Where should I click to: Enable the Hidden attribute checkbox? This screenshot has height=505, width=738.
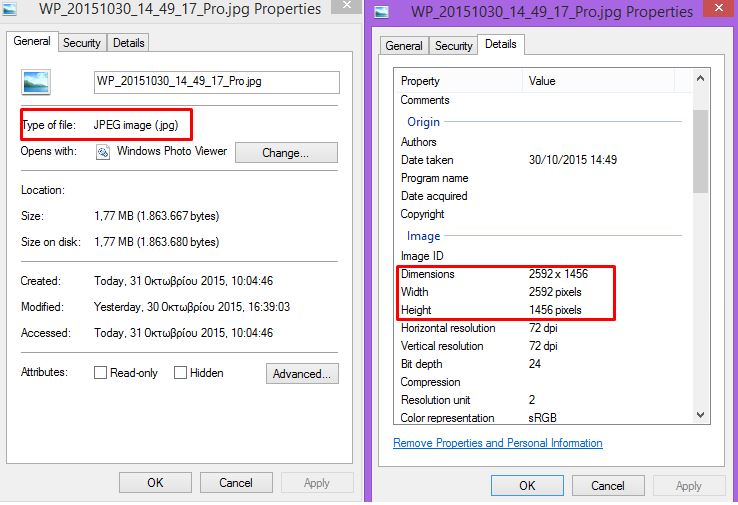181,373
